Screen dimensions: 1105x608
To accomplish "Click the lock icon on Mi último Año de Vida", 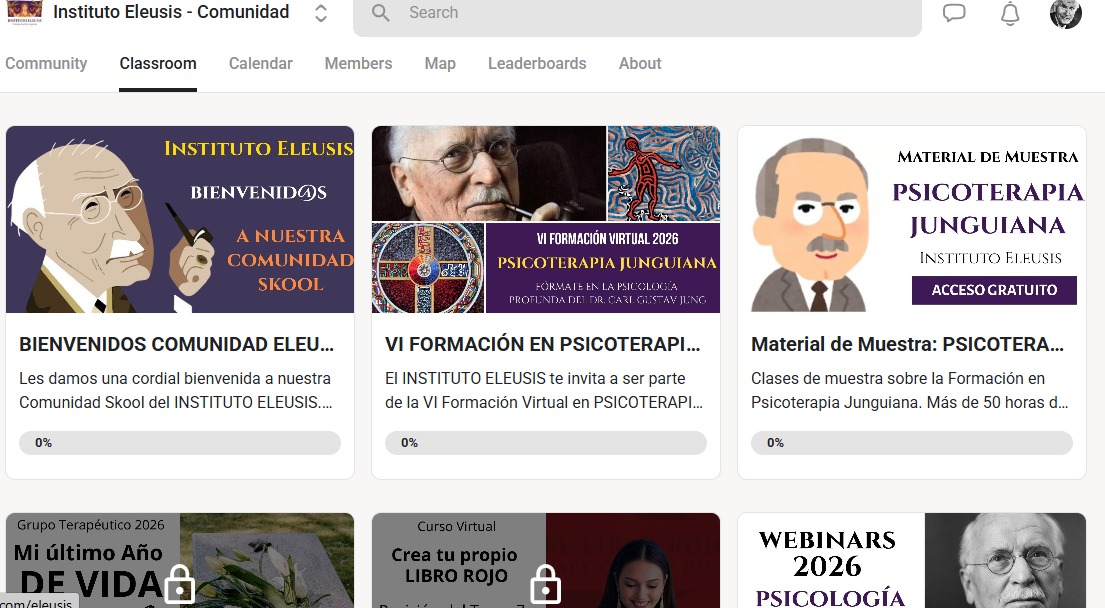I will tap(180, 584).
